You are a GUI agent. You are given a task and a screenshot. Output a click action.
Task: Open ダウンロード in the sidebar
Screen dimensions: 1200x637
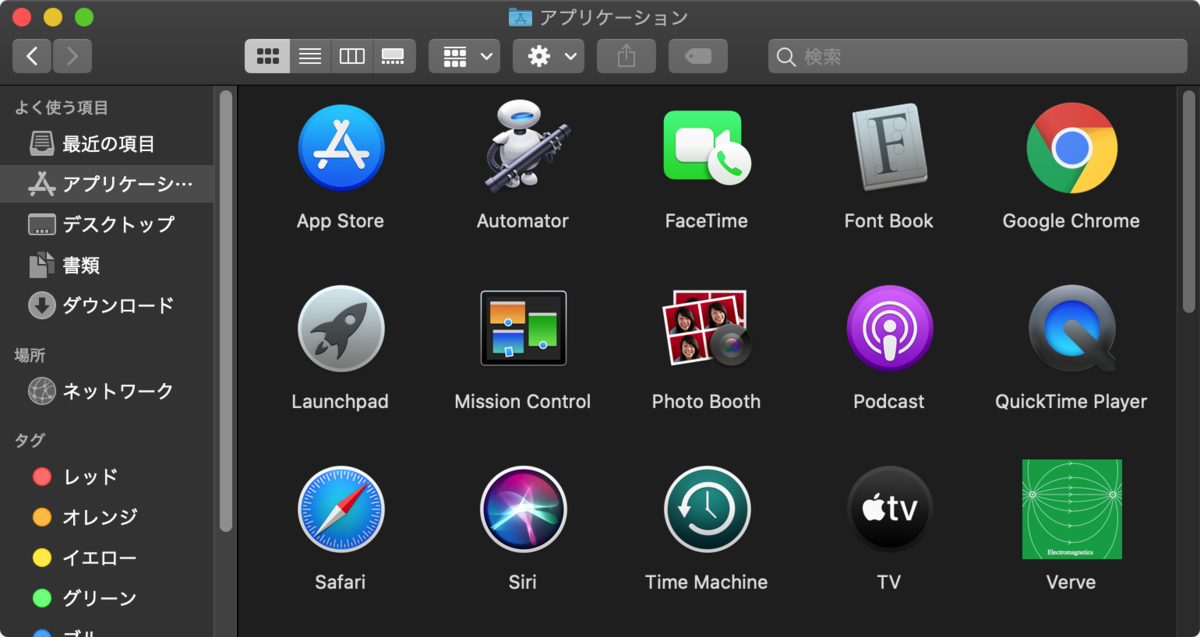(x=107, y=305)
